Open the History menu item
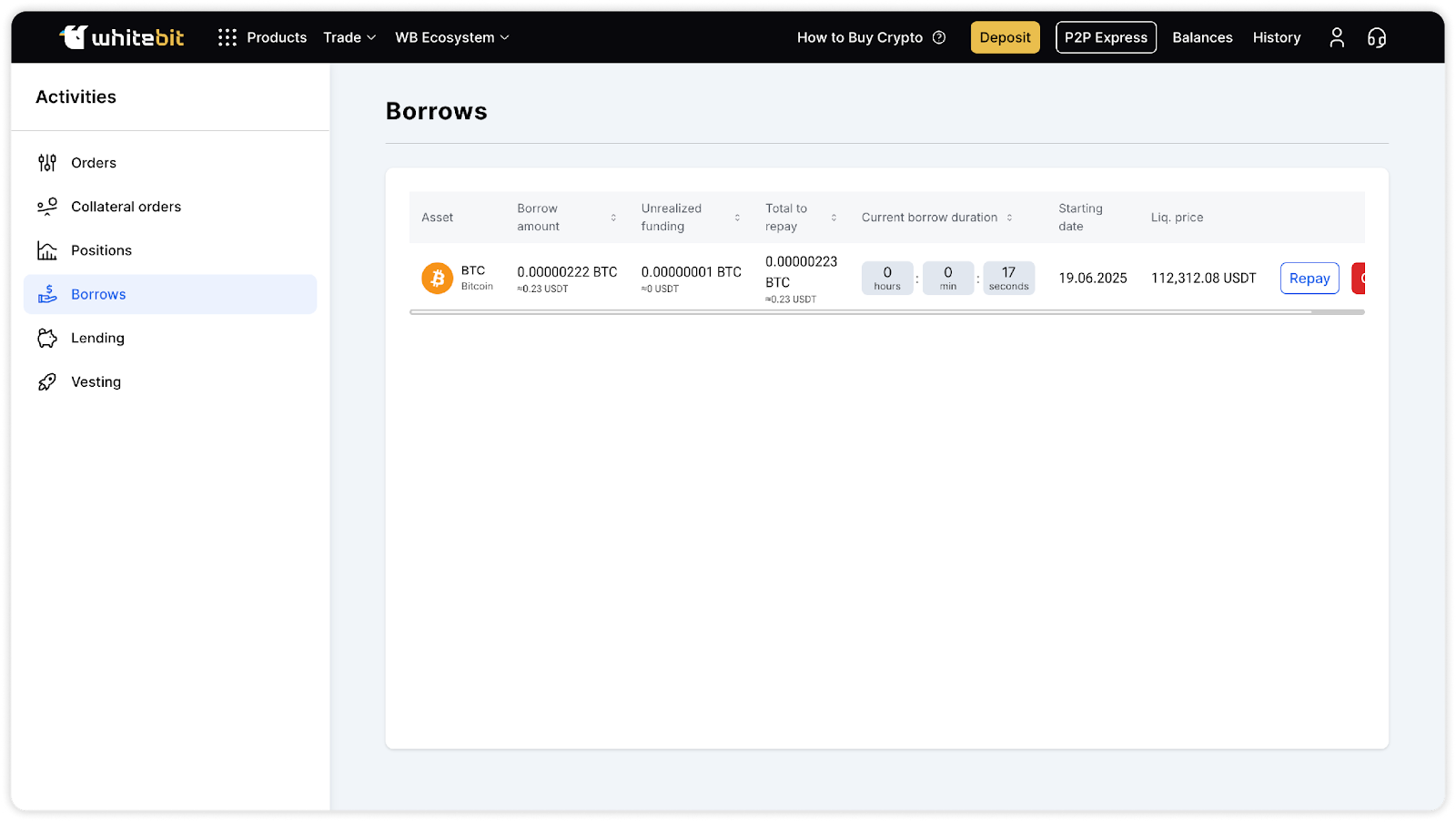 pyautogui.click(x=1276, y=37)
